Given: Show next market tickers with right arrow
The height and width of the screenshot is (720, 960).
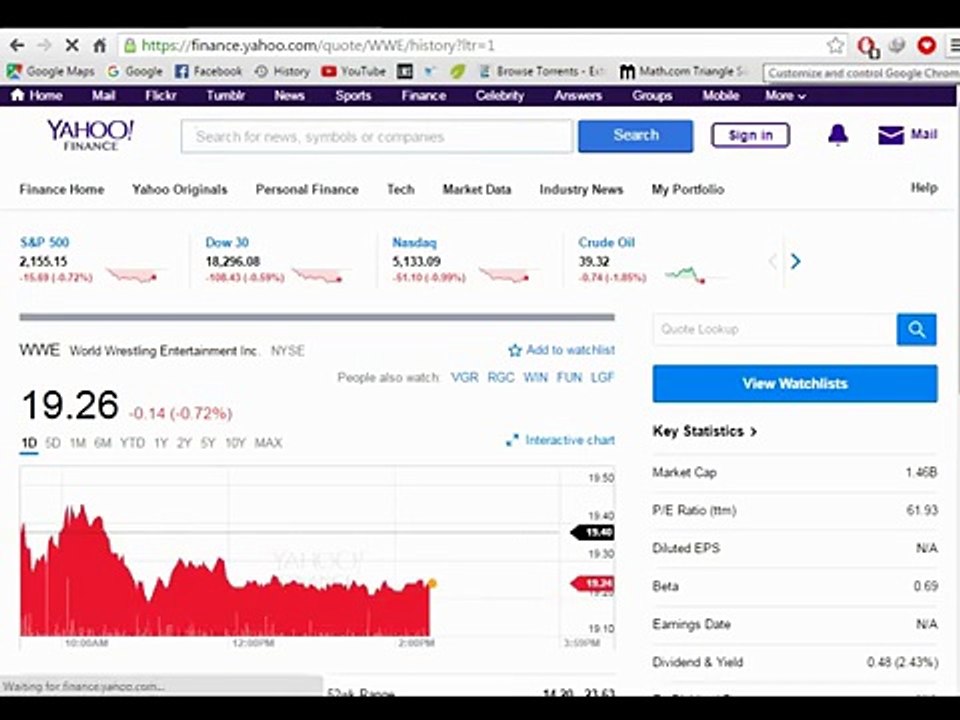Looking at the screenshot, I should (795, 261).
